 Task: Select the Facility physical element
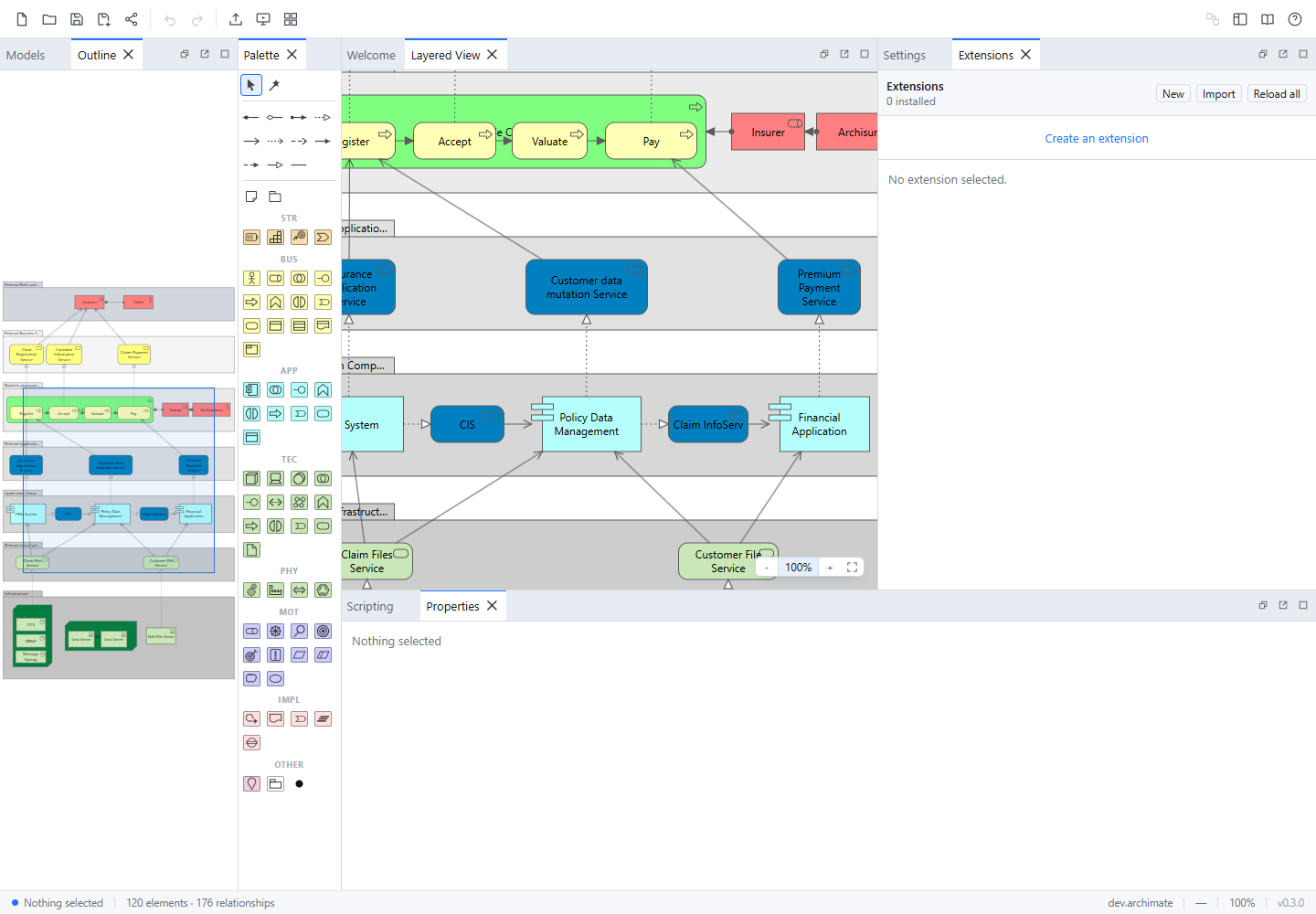pyautogui.click(x=275, y=590)
